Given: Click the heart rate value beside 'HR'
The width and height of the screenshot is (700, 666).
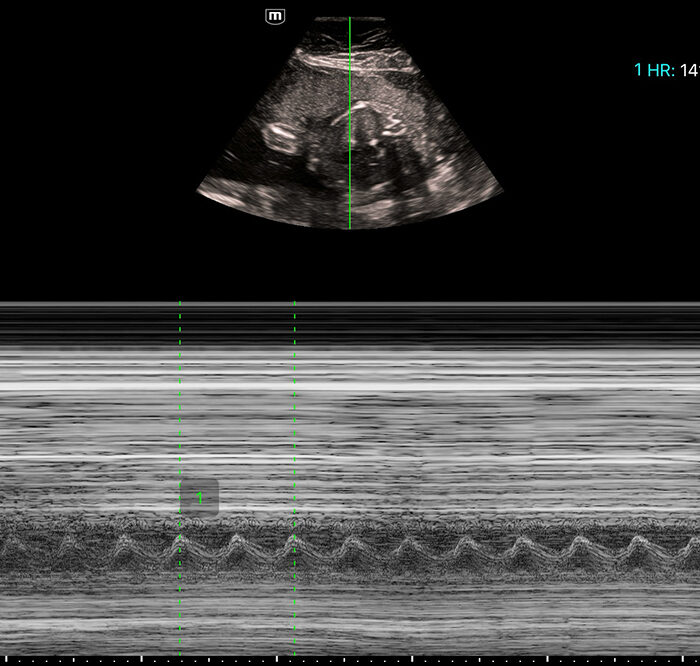Looking at the screenshot, I should [689, 70].
